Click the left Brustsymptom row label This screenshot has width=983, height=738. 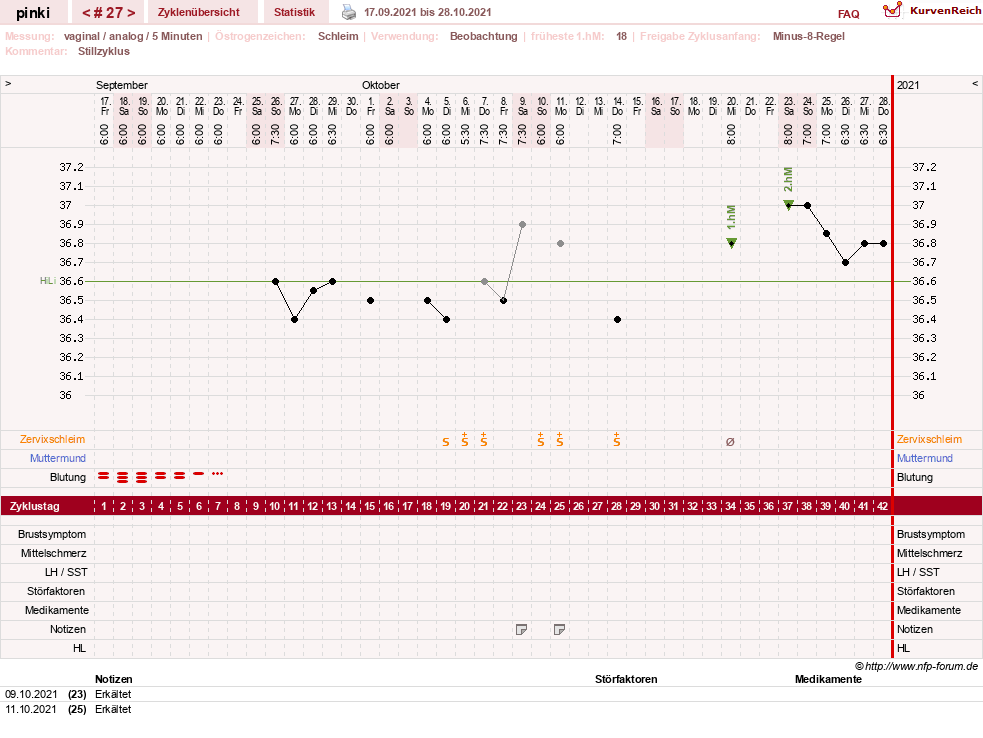pyautogui.click(x=52, y=534)
